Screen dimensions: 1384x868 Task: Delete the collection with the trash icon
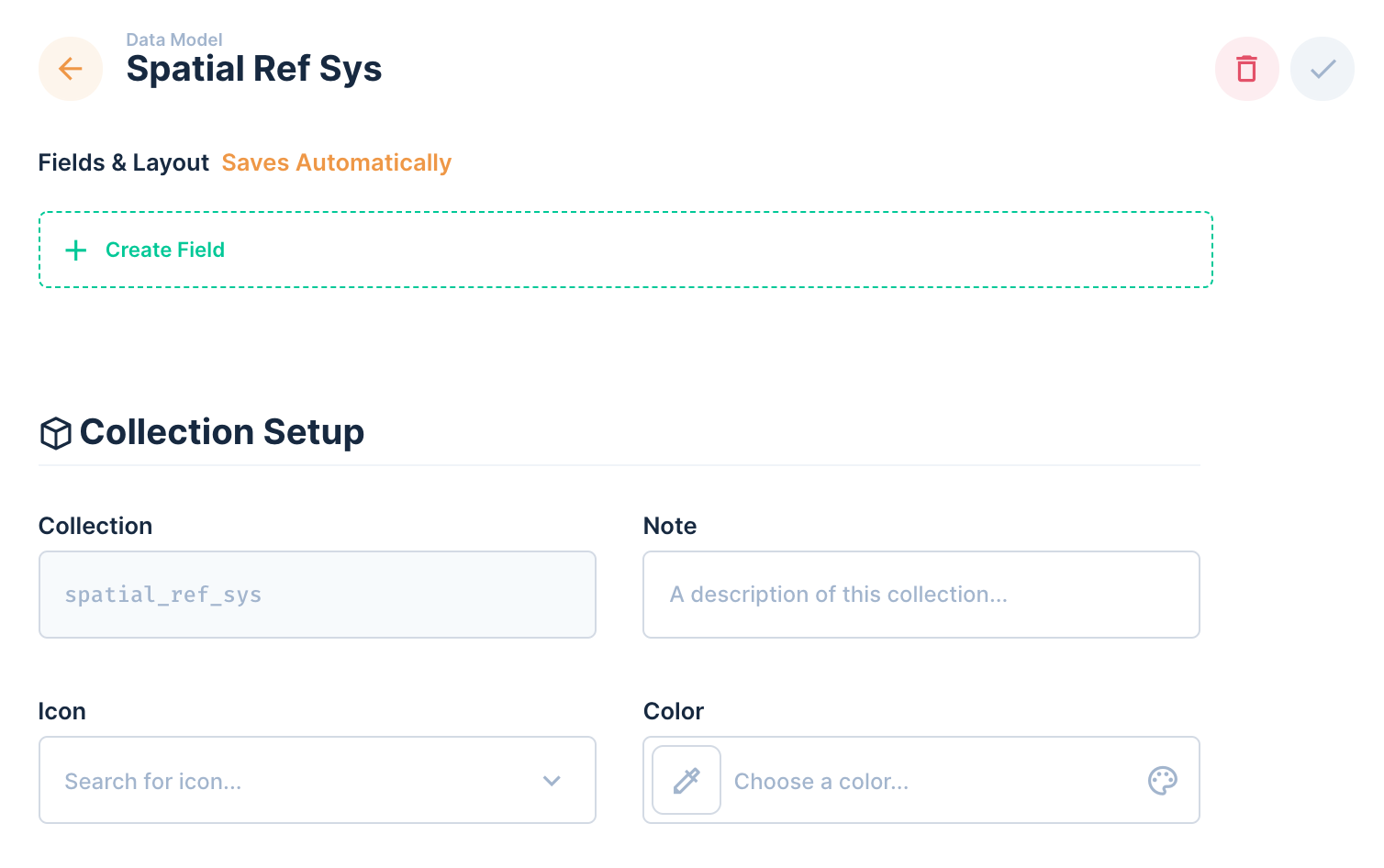coord(1246,69)
